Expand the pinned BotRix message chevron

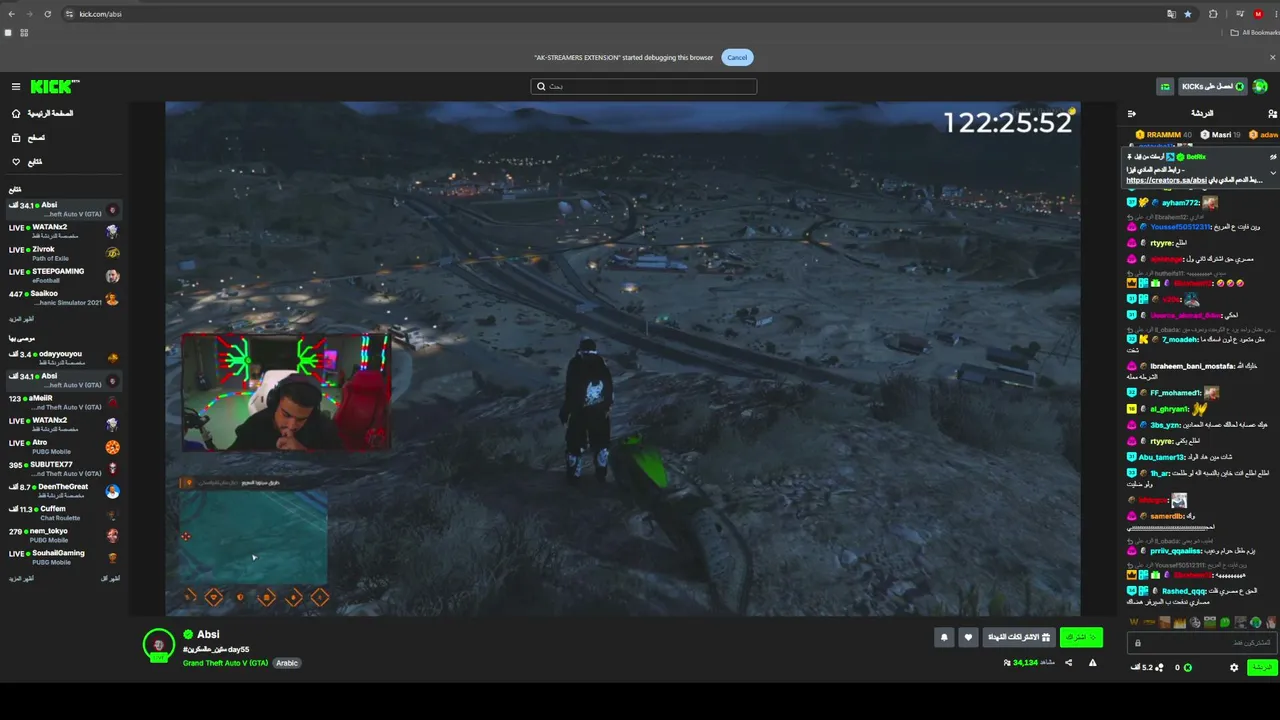click(1273, 173)
